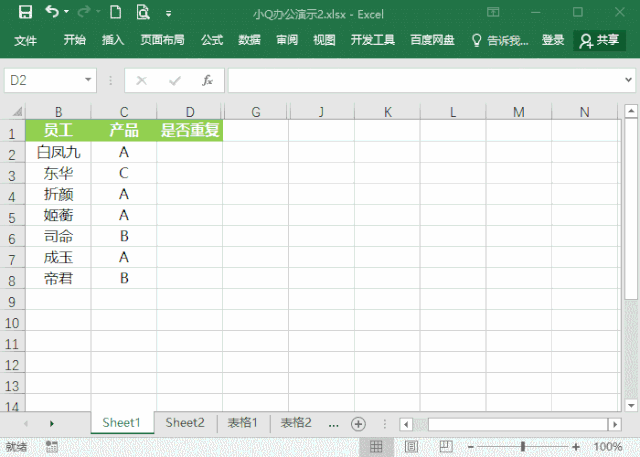Select cell containing 折颜

coord(58,194)
